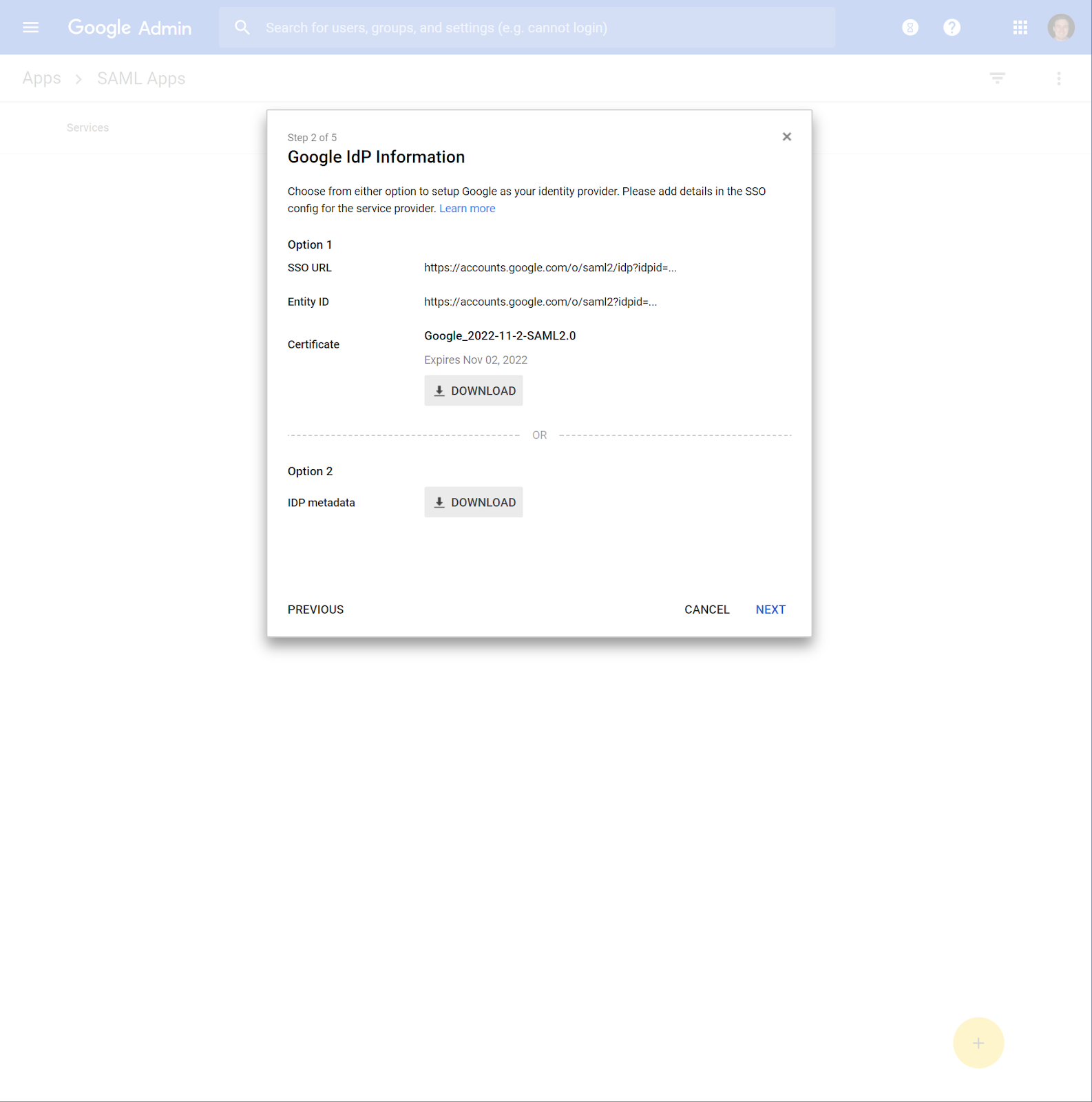The height and width of the screenshot is (1102, 1092).
Task: Open the hourglass tasks icon
Action: 910,28
